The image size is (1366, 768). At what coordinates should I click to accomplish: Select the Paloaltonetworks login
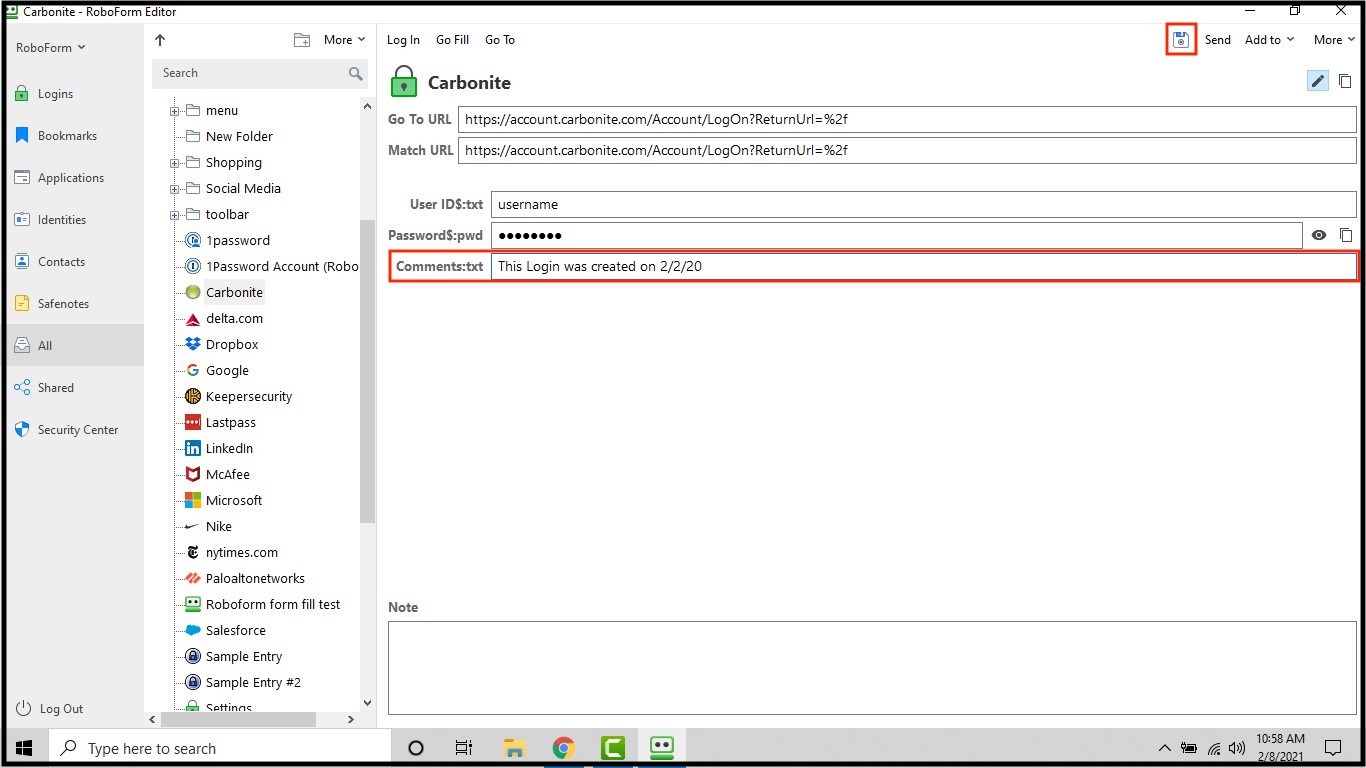pyautogui.click(x=255, y=579)
